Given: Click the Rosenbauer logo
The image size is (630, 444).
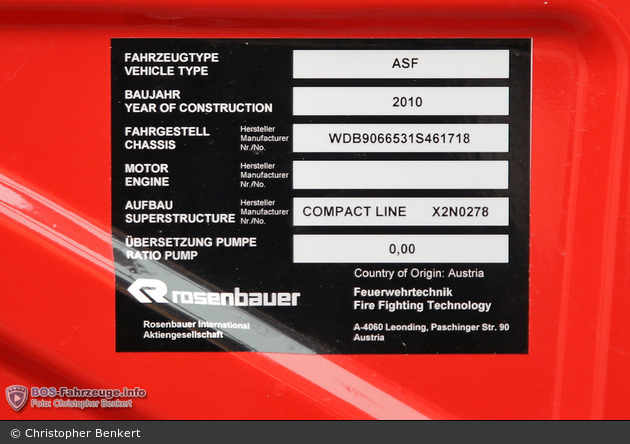Looking at the screenshot, I should click(214, 293).
